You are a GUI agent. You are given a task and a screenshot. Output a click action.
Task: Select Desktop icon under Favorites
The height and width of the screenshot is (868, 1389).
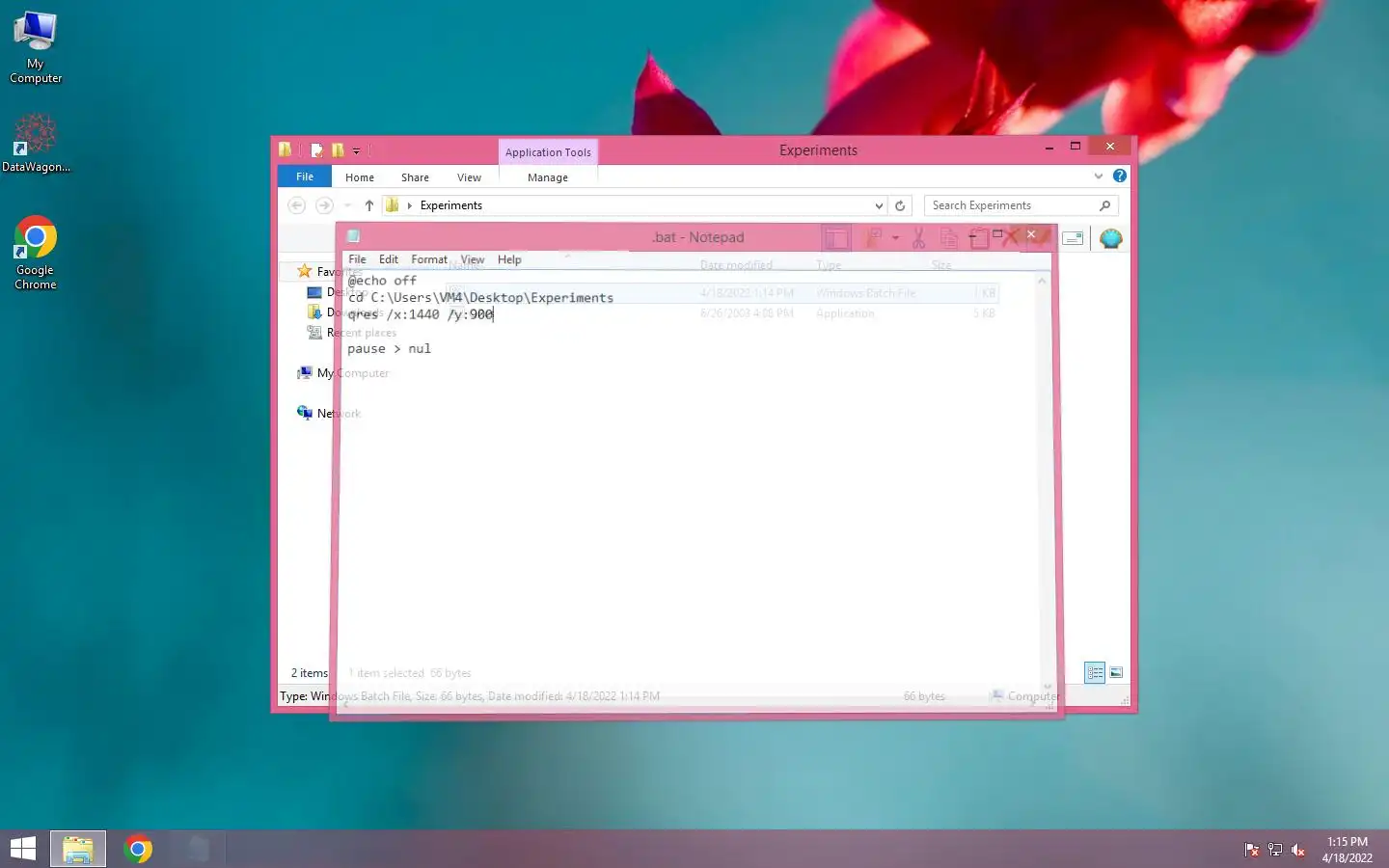[x=313, y=291]
